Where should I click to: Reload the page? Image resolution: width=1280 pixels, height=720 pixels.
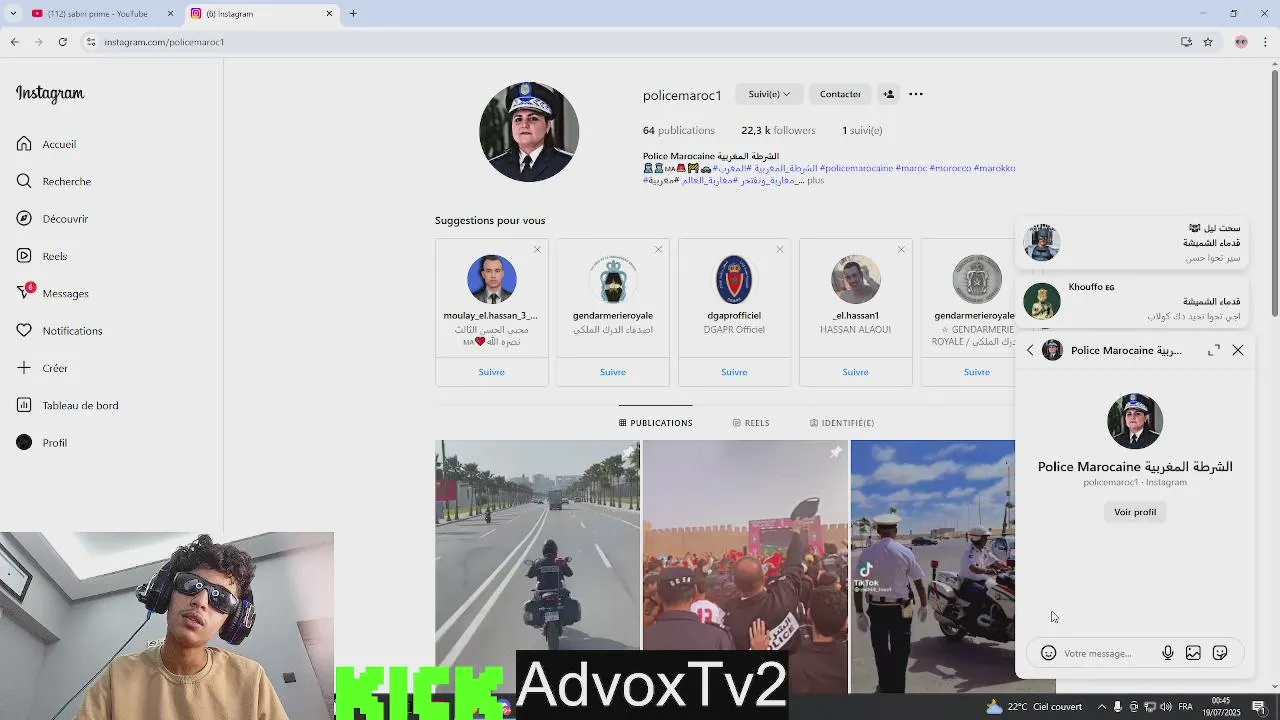[62, 42]
